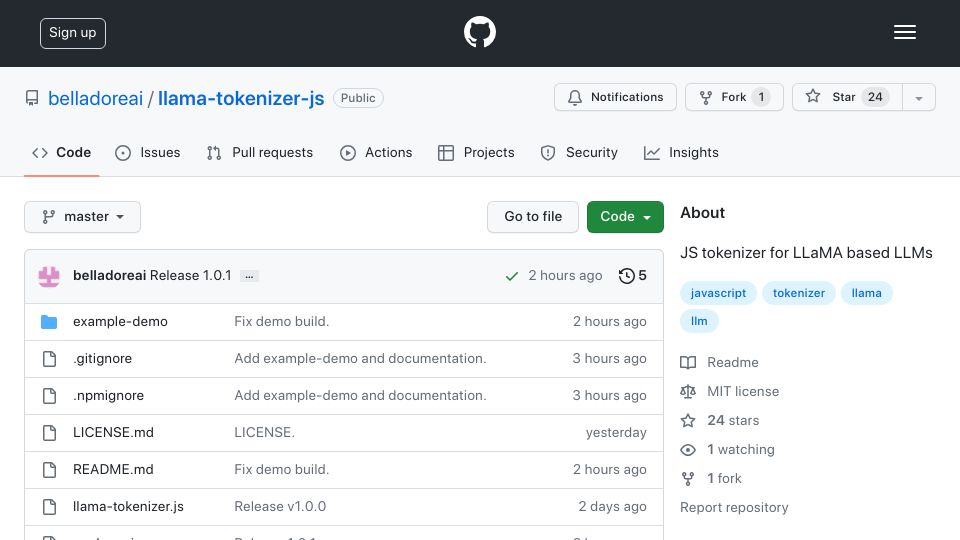
Task: Star the repository using the Star button
Action: [x=847, y=97]
